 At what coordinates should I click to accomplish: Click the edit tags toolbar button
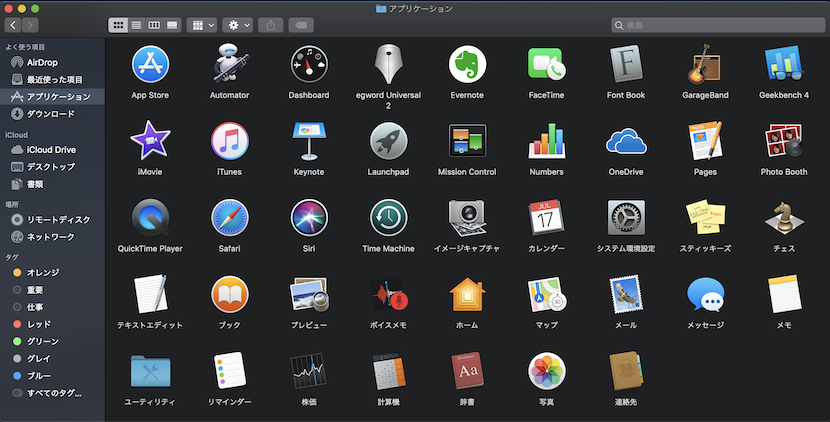(x=301, y=25)
